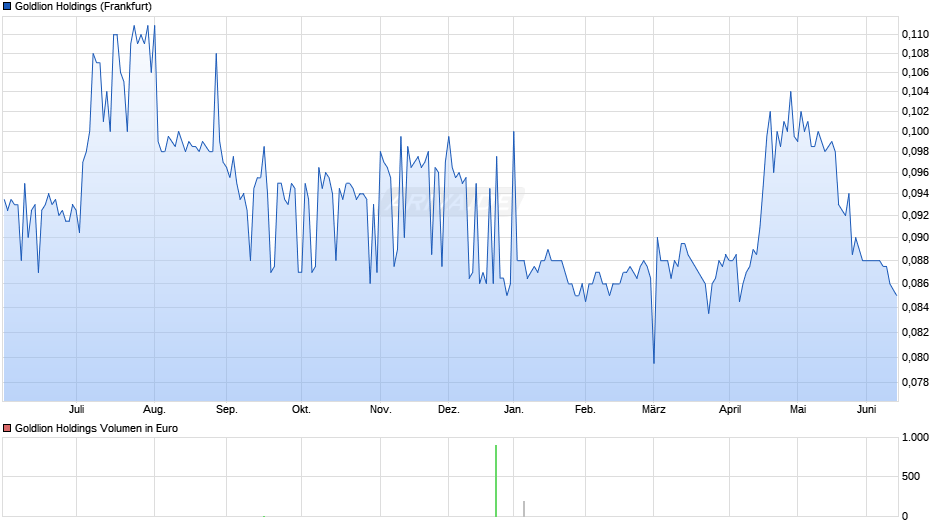Click the 0,092 price axis value

pyautogui.click(x=915, y=215)
